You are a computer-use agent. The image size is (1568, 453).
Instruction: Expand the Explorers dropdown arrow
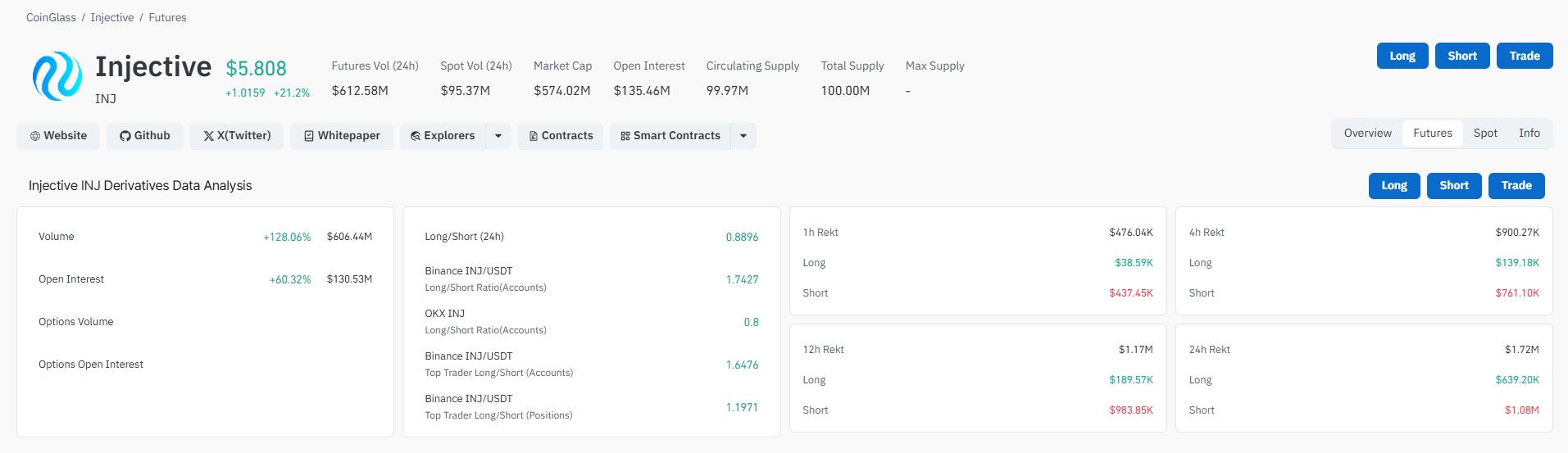(x=498, y=136)
